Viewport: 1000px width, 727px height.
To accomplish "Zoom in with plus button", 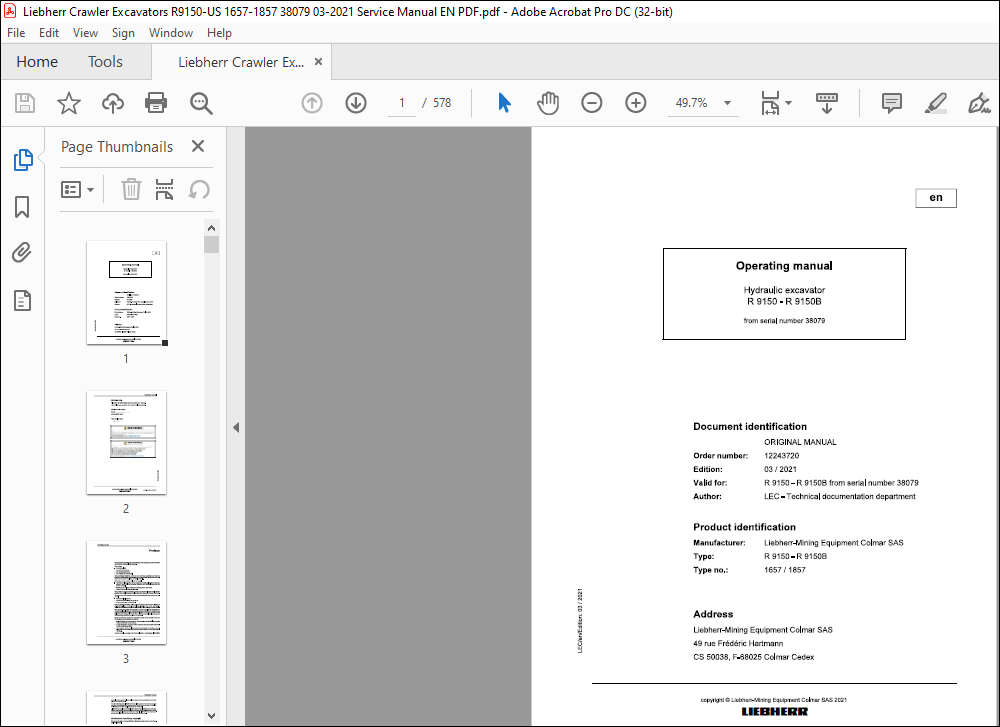I will pos(635,103).
